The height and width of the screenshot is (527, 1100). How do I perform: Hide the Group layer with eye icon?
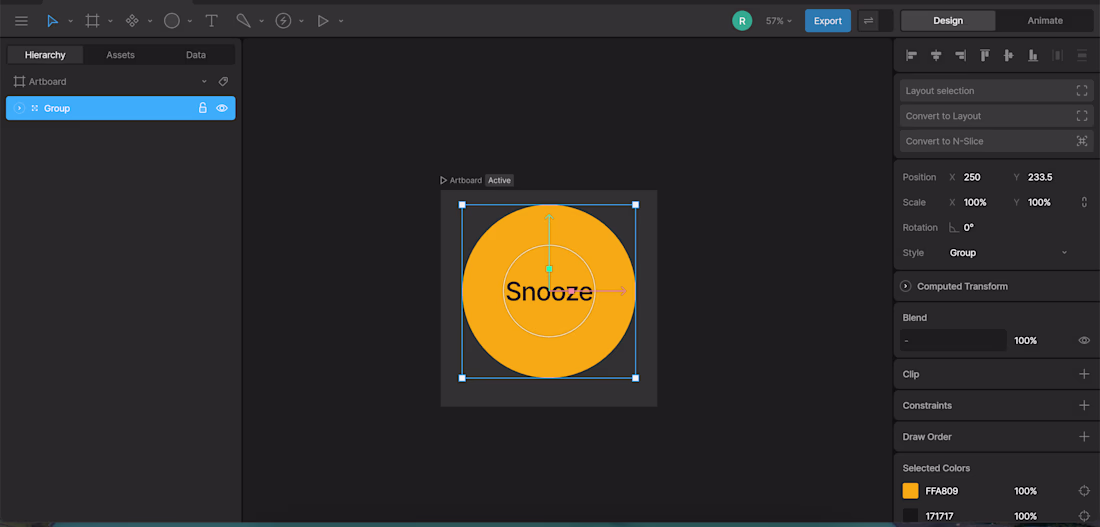(x=222, y=108)
